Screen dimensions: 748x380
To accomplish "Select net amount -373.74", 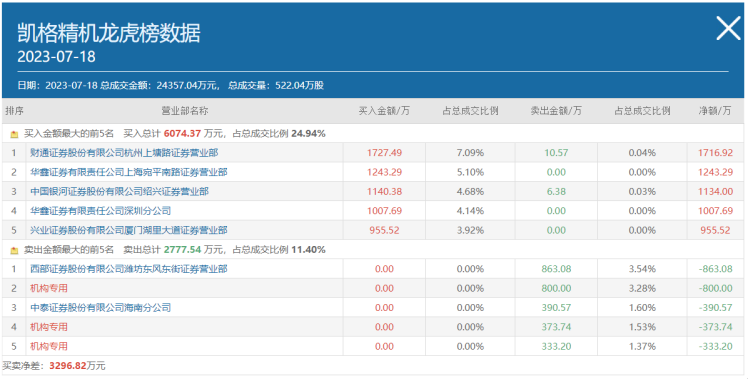I will (715, 327).
